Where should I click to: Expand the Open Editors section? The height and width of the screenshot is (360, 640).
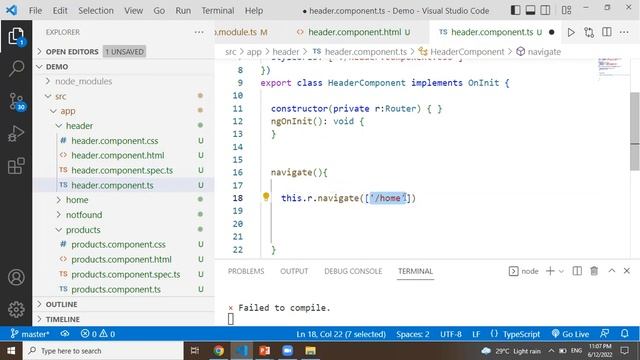coord(124,51)
